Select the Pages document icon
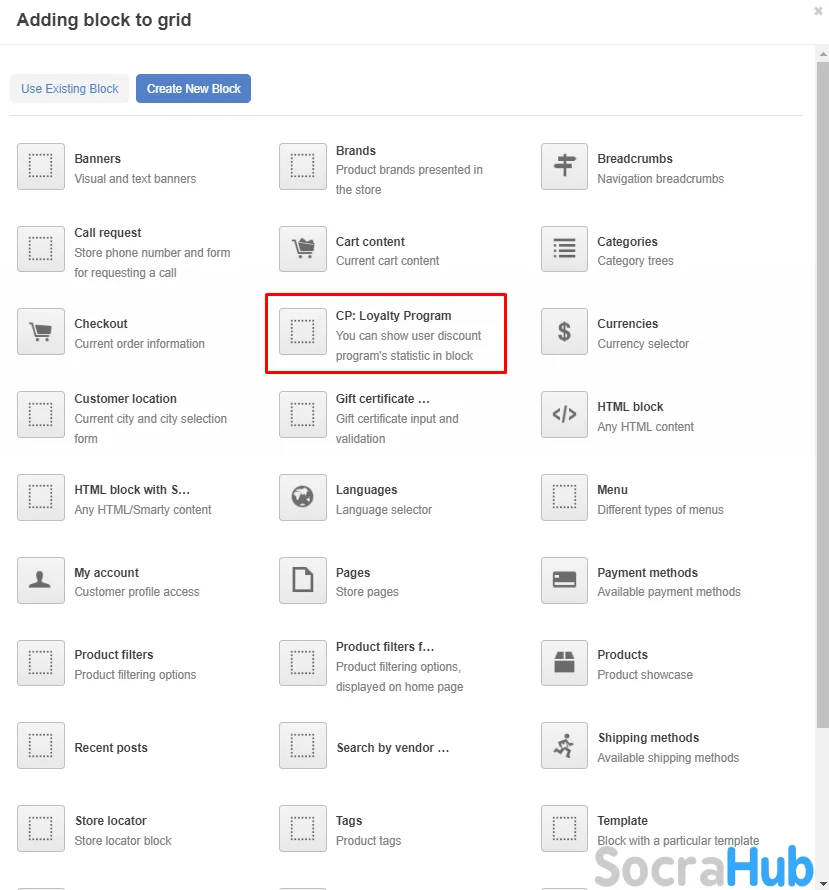This screenshot has width=829, height=890. 303,580
